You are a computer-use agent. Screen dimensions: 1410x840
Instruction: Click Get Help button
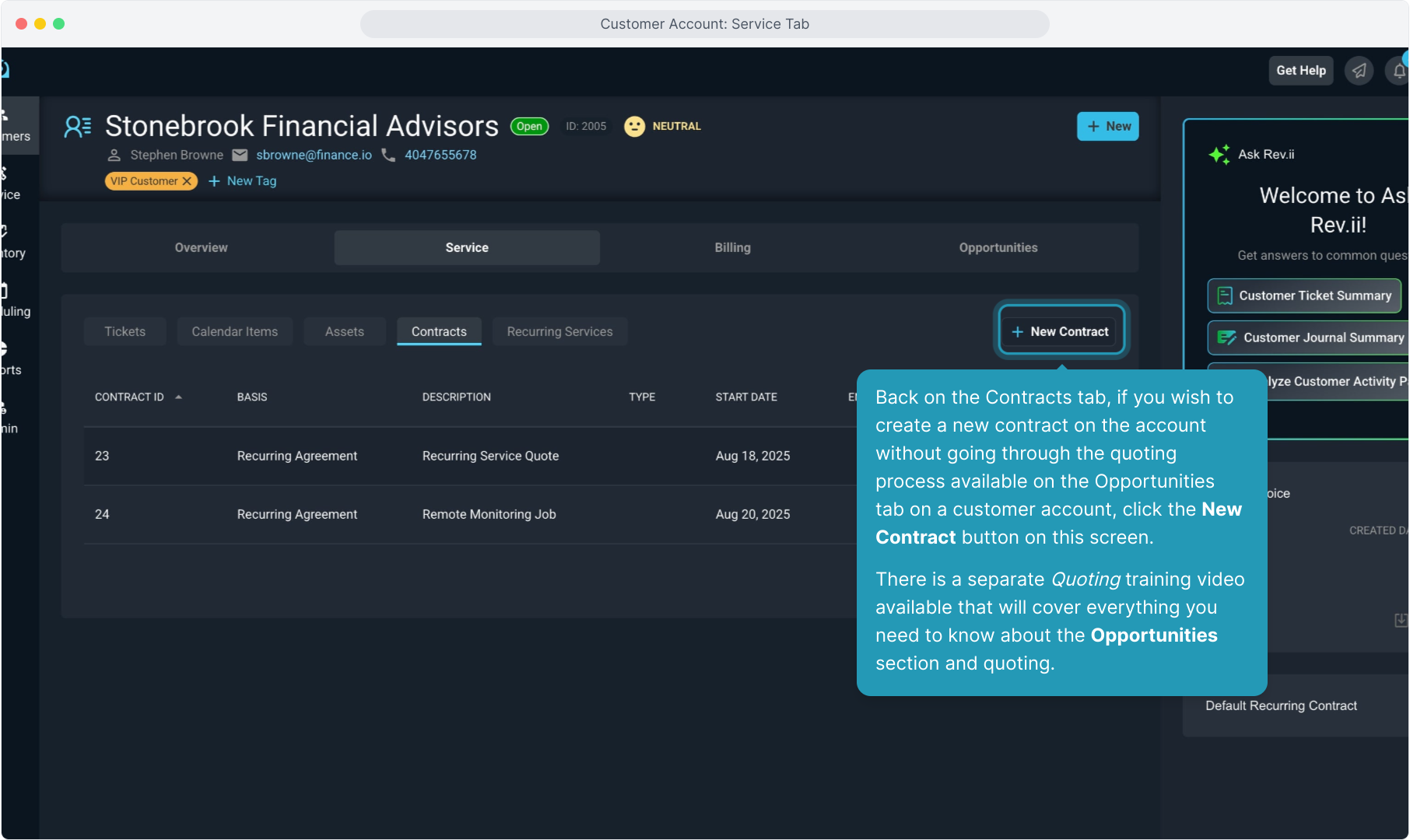coord(1300,71)
